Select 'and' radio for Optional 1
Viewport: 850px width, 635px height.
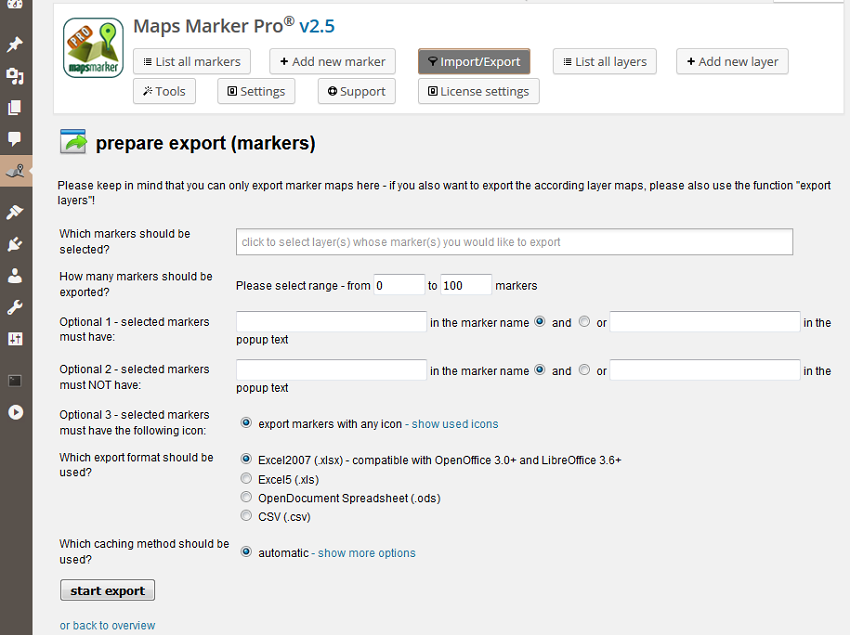pos(540,322)
